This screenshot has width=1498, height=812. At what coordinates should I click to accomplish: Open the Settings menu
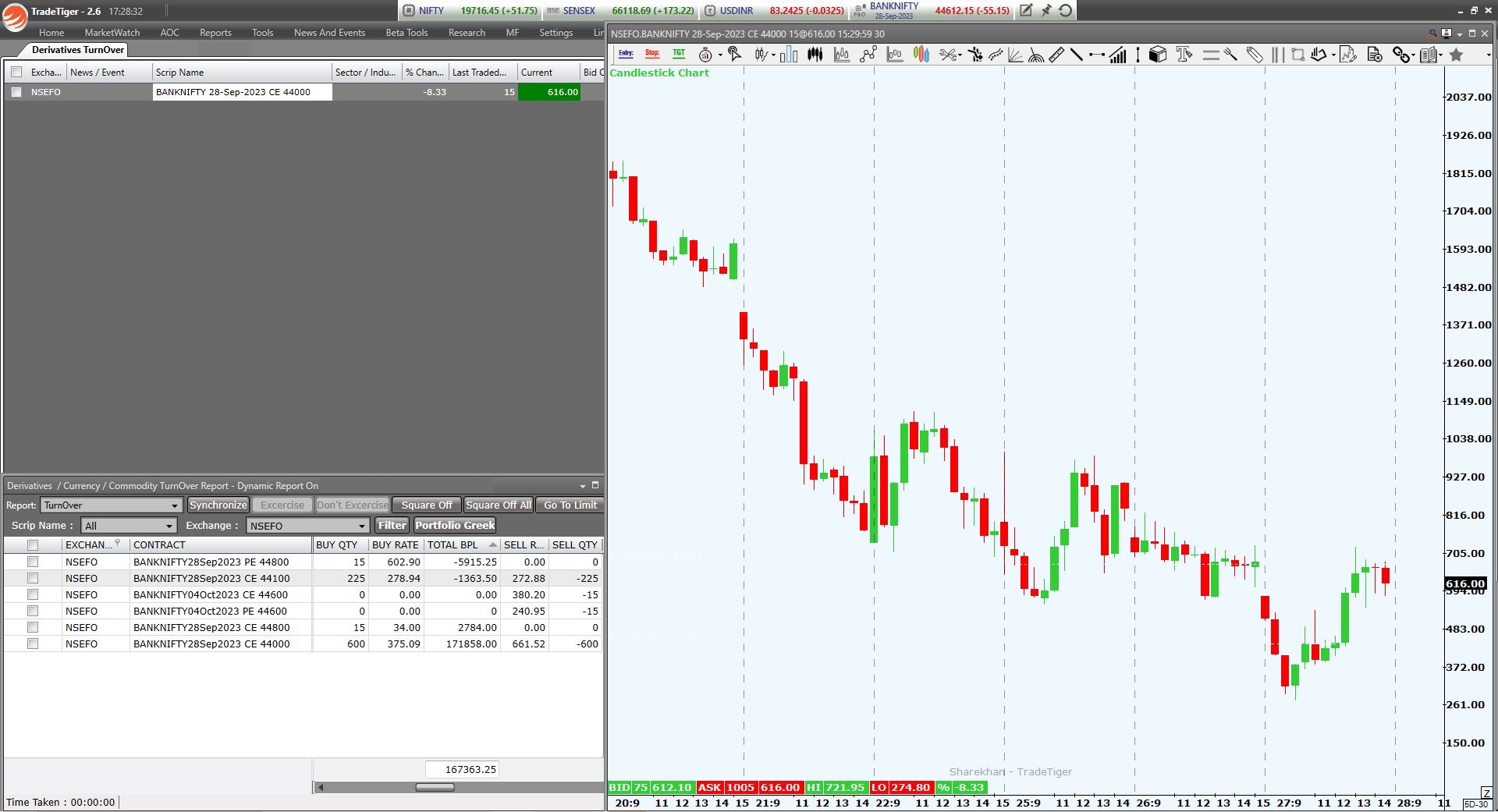tap(556, 33)
